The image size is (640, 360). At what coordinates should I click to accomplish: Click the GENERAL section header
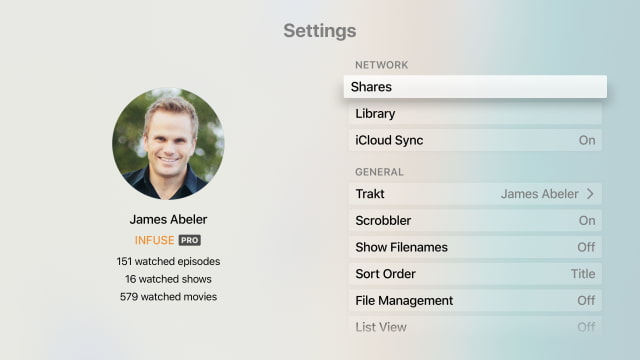click(379, 172)
